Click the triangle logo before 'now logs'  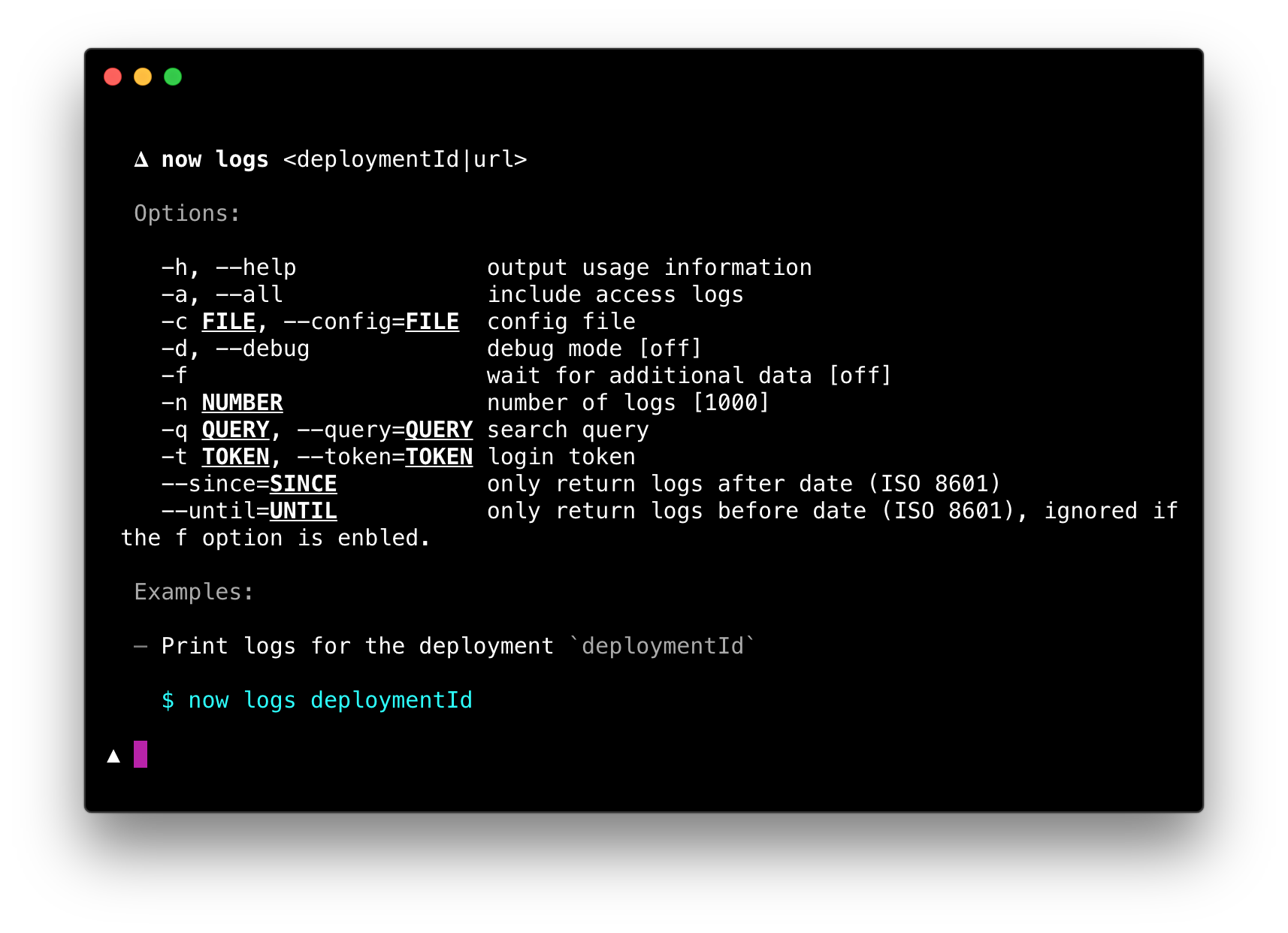pyautogui.click(x=141, y=159)
